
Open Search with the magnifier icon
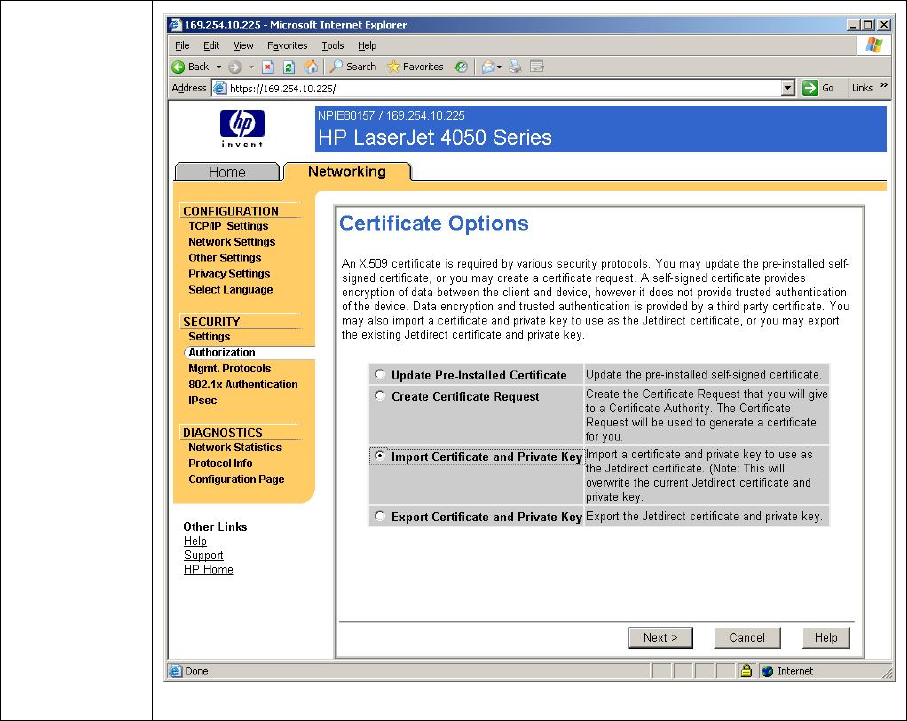click(352, 67)
